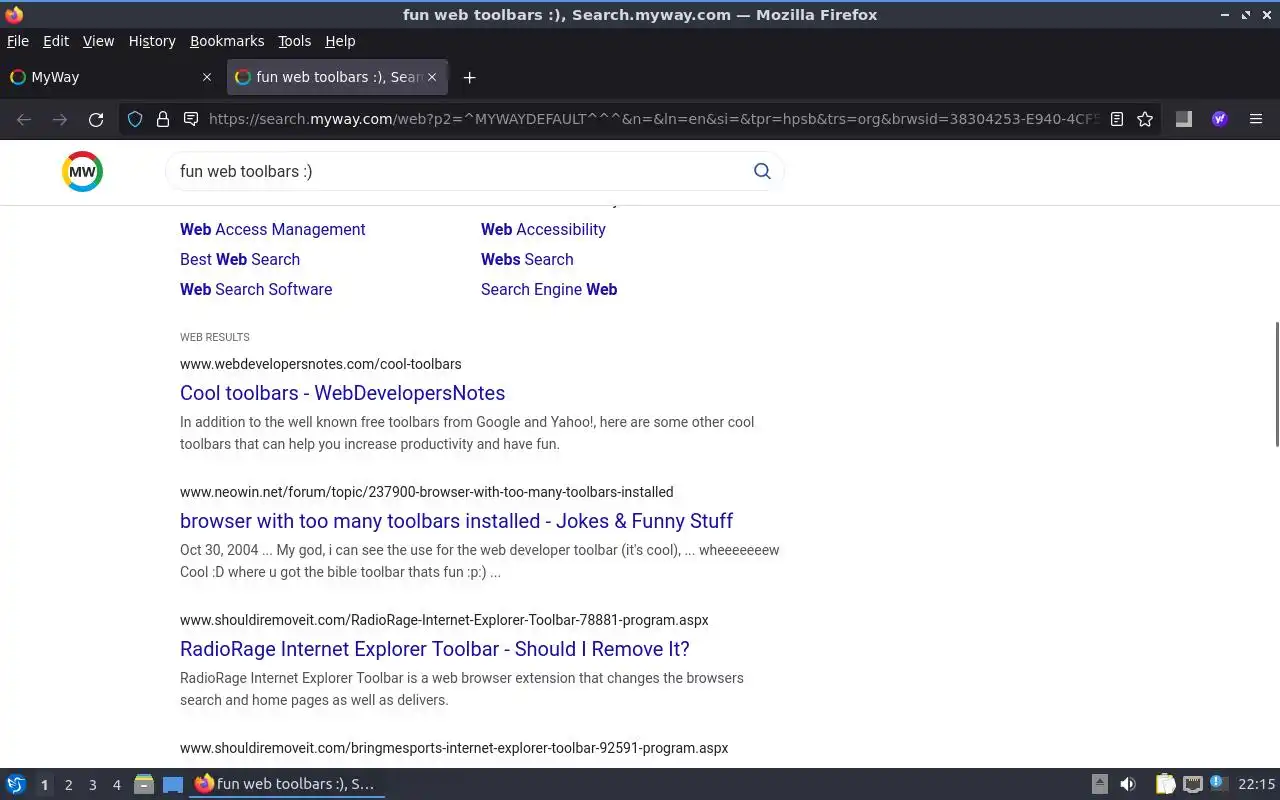This screenshot has width=1280, height=800.
Task: Open the system start menu icon
Action: coord(16,784)
